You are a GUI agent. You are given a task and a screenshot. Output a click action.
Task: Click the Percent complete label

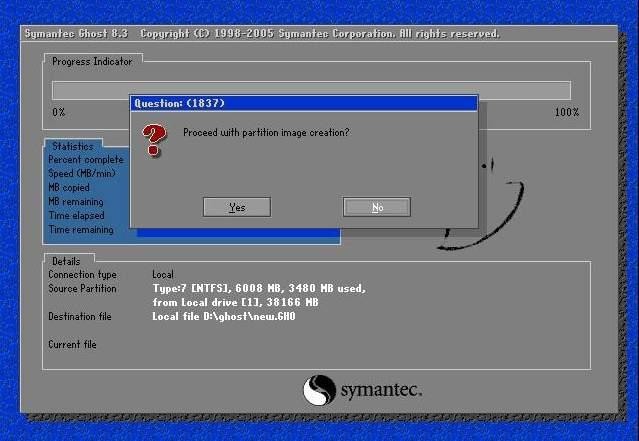[86, 159]
